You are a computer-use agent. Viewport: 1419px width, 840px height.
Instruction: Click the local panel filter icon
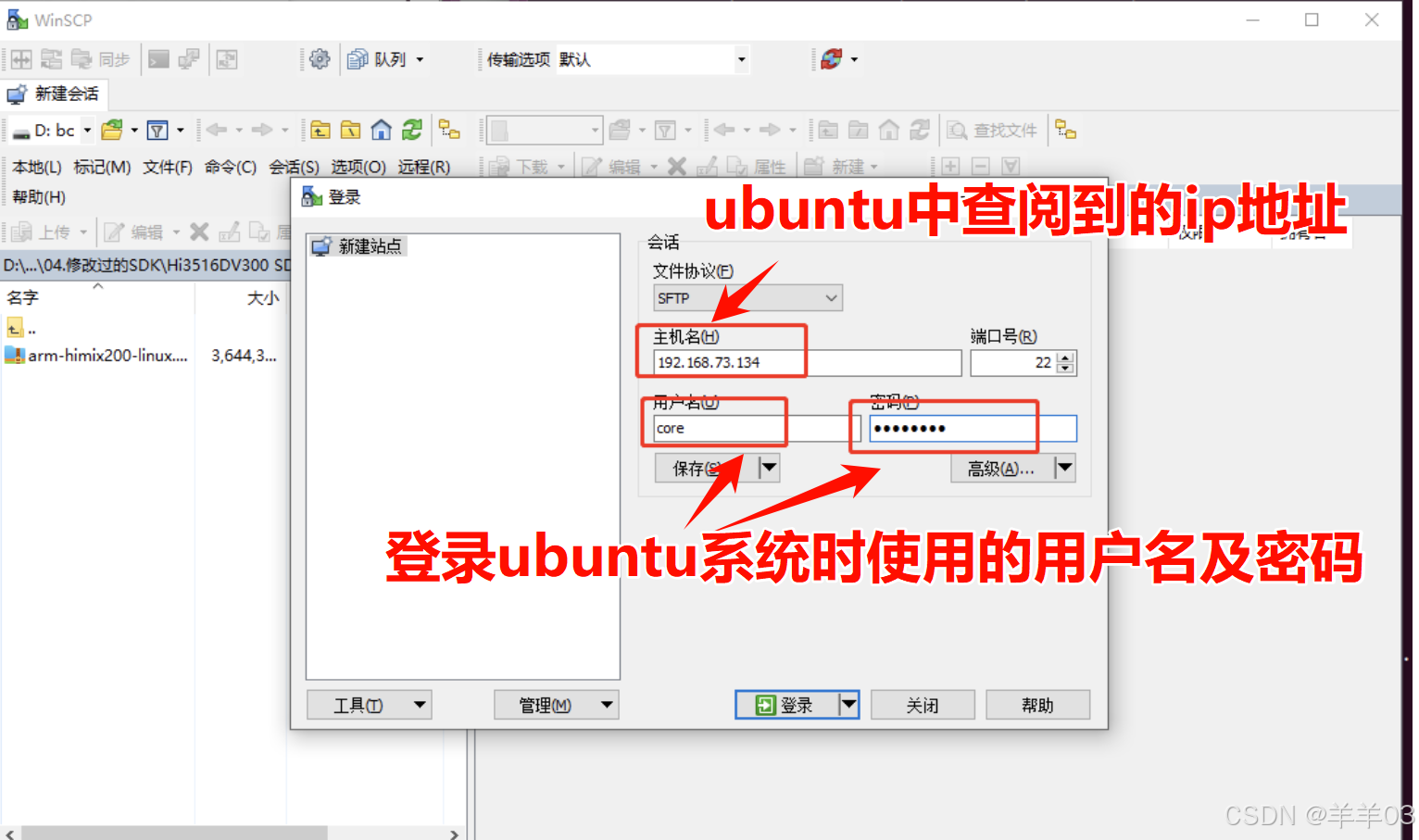tap(157, 131)
